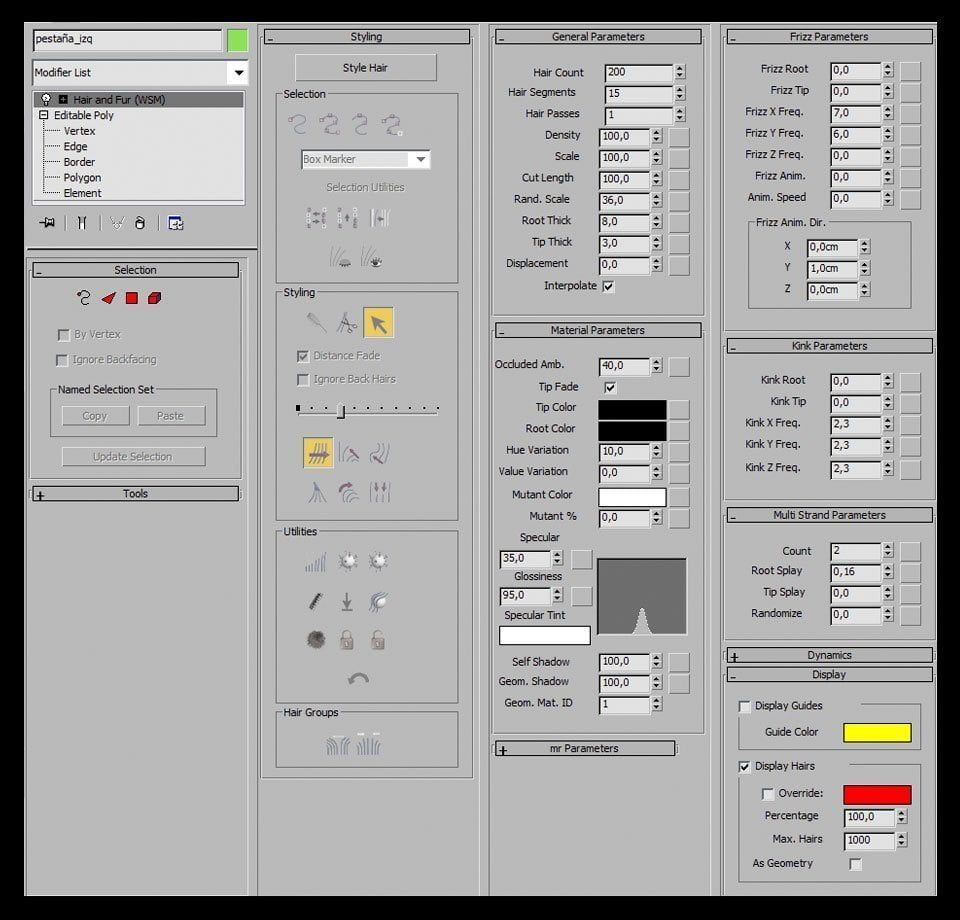The height and width of the screenshot is (920, 960).
Task: Select Edge in the modifier stack
Action: [x=75, y=146]
